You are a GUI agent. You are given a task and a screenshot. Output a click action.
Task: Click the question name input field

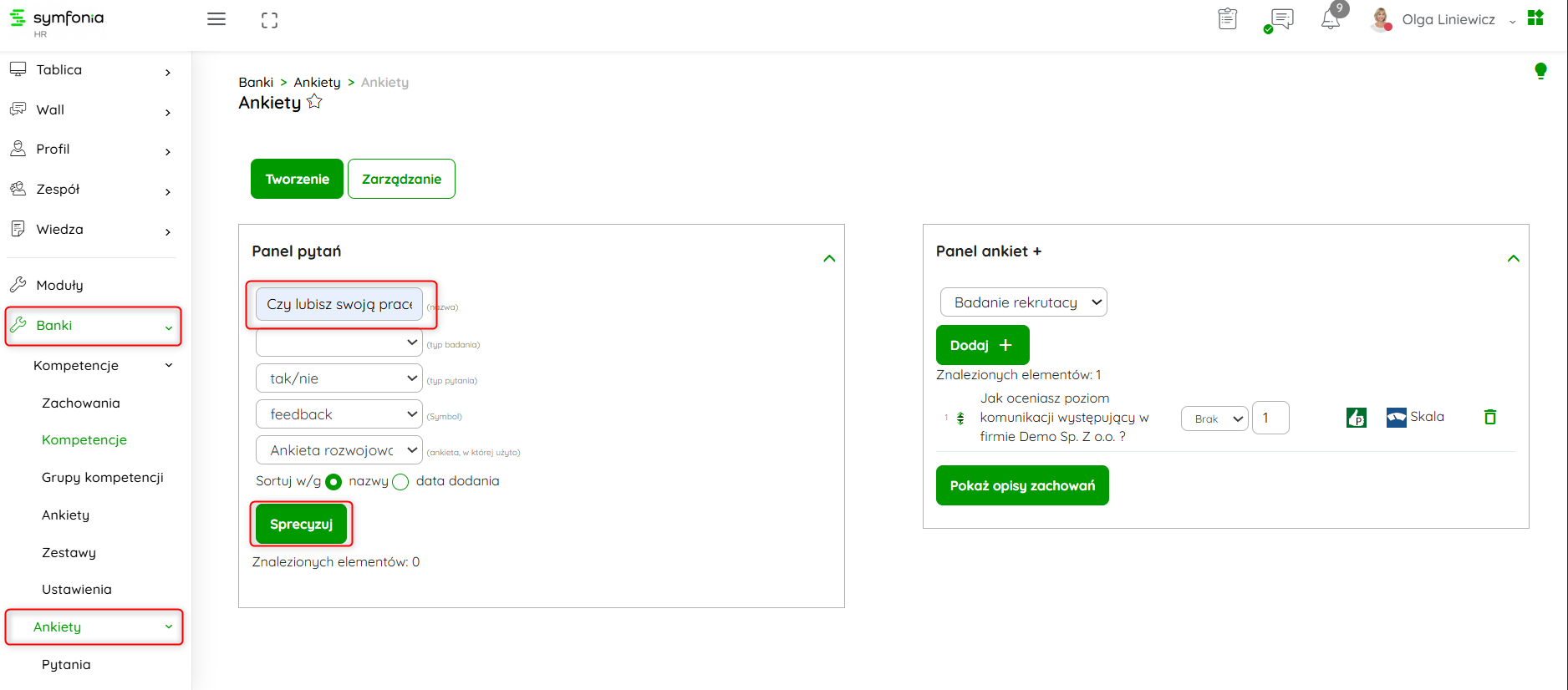(339, 304)
